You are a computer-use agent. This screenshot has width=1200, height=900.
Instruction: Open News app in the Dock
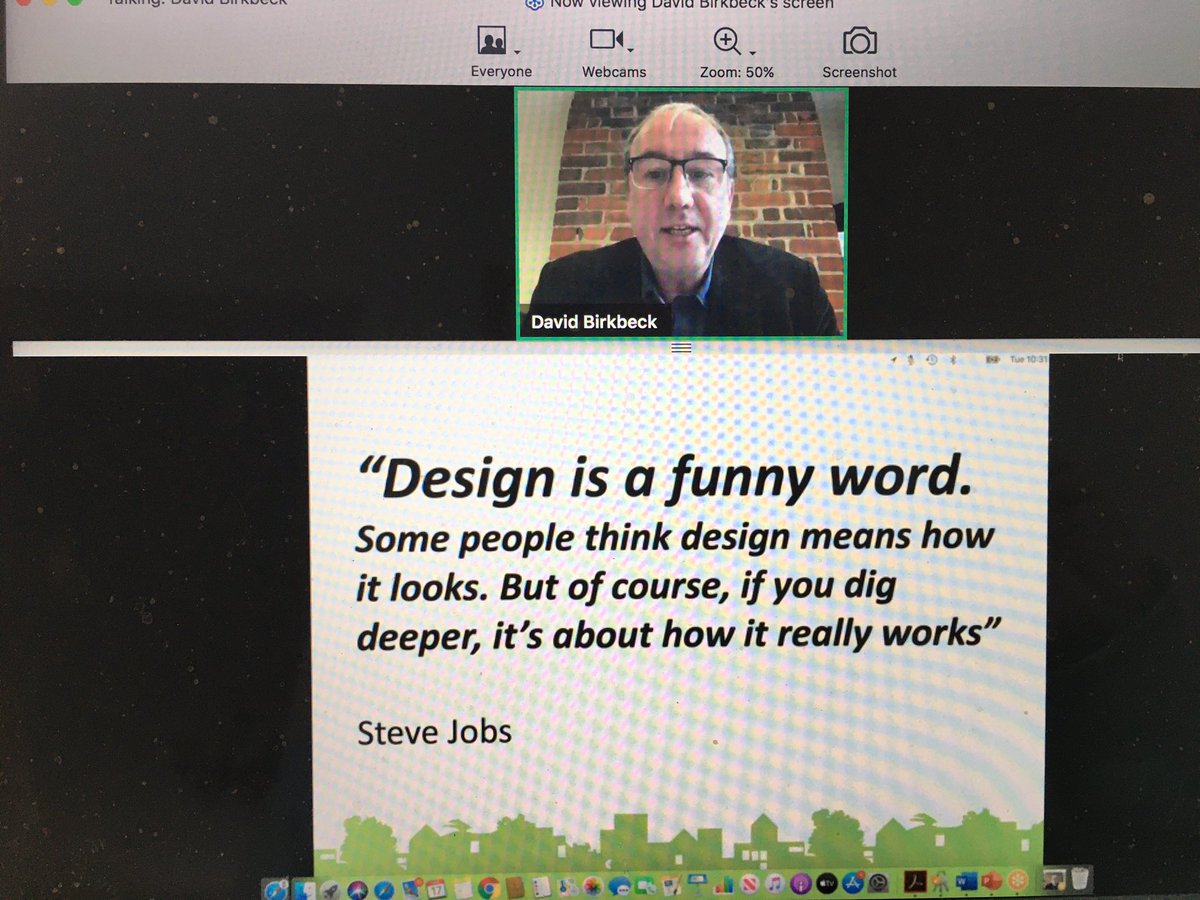tap(749, 885)
